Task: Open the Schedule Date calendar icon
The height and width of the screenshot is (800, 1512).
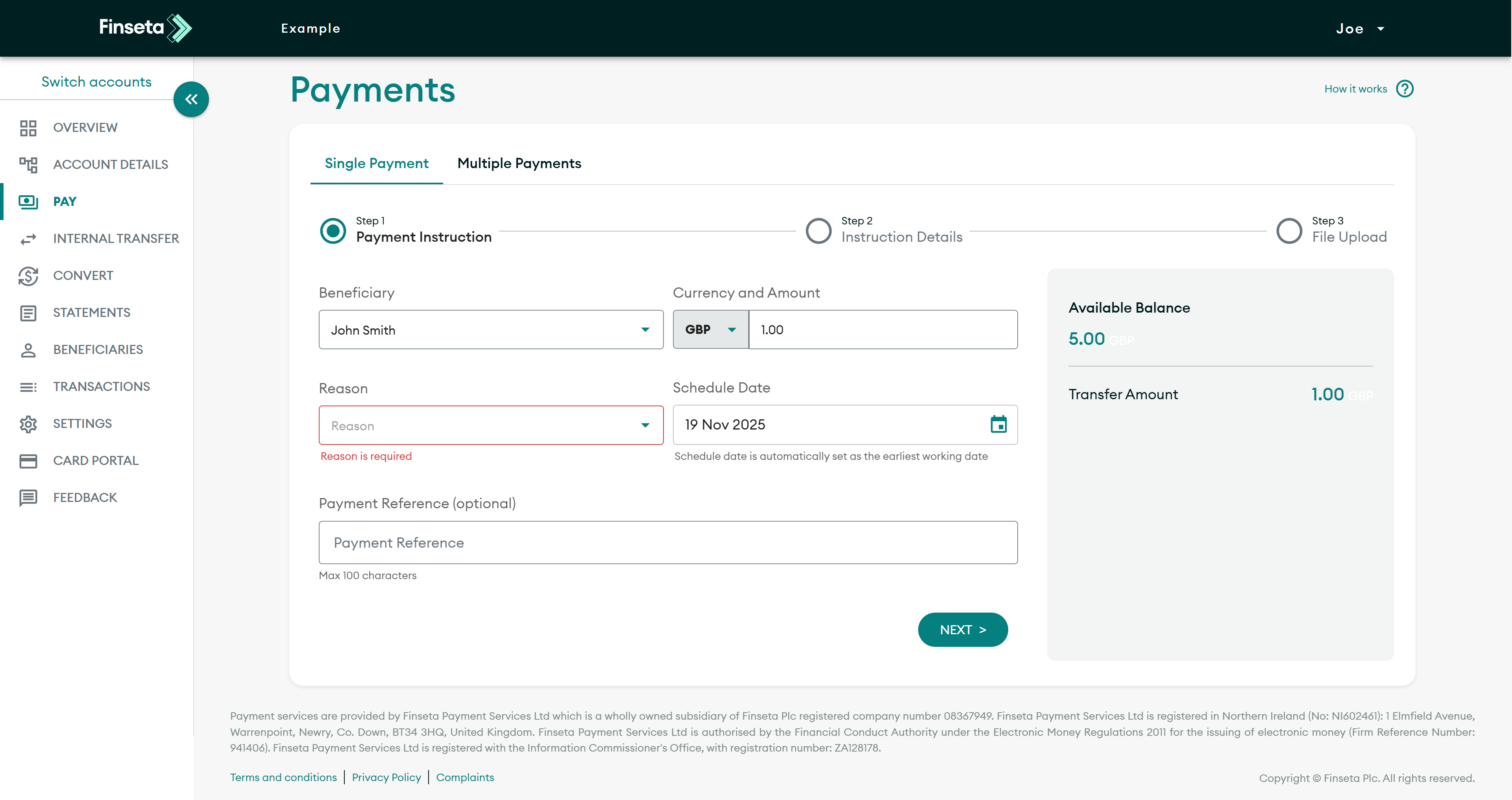Action: pyautogui.click(x=998, y=424)
